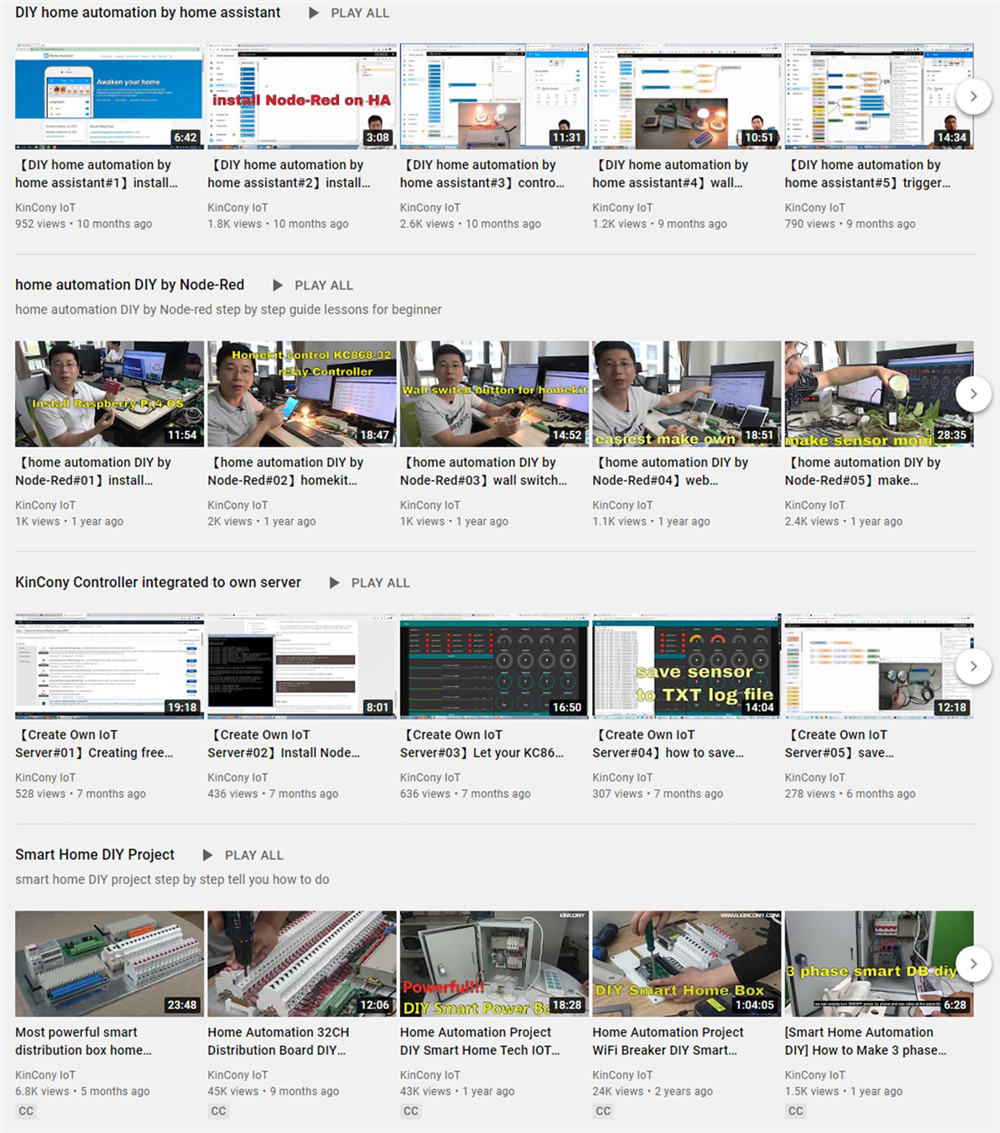
Task: Open DIY home automation playlist title
Action: pyautogui.click(x=148, y=13)
